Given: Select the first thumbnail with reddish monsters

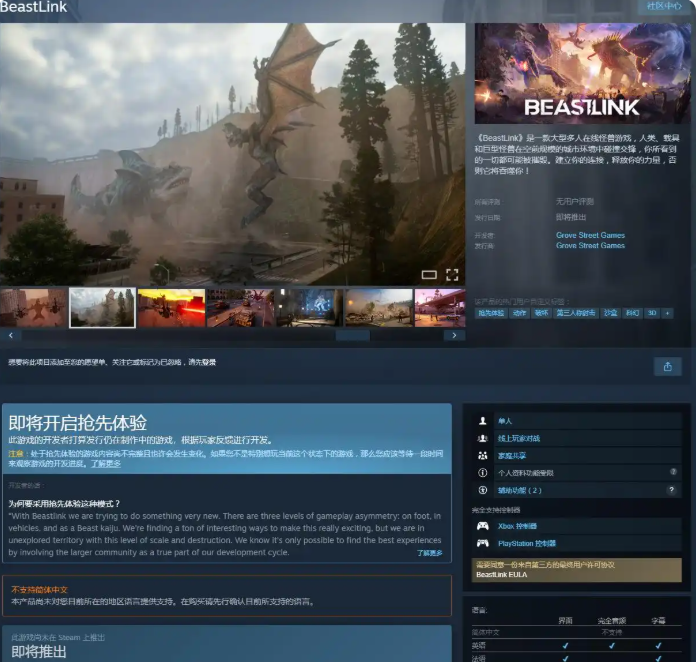Looking at the screenshot, I should [34, 308].
